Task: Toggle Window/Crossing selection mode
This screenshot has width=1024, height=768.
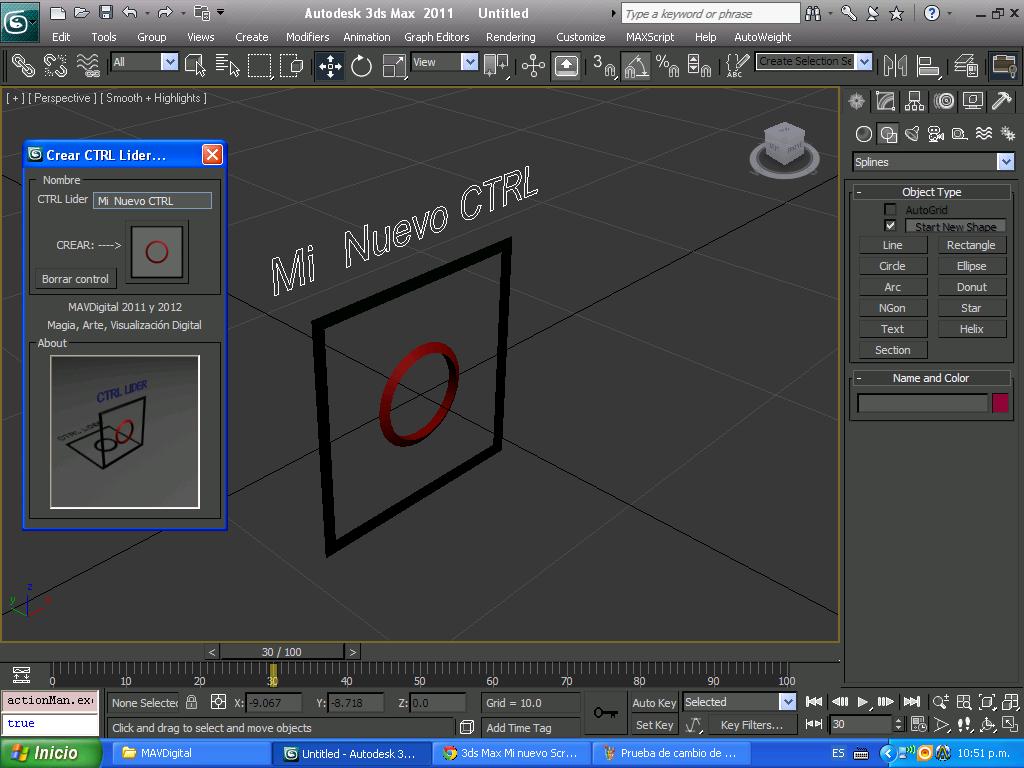Action: pyautogui.click(x=291, y=65)
